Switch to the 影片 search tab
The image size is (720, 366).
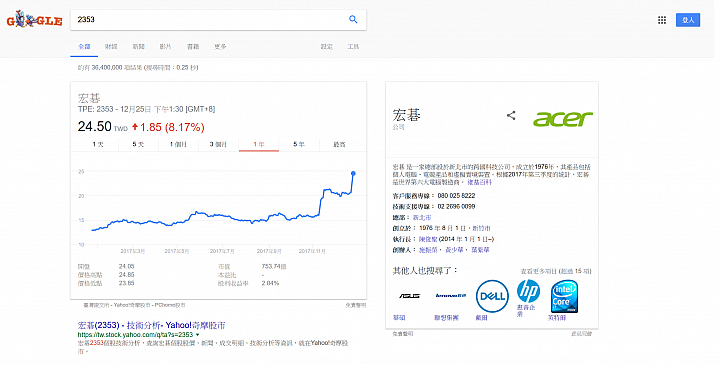pyautogui.click(x=165, y=46)
